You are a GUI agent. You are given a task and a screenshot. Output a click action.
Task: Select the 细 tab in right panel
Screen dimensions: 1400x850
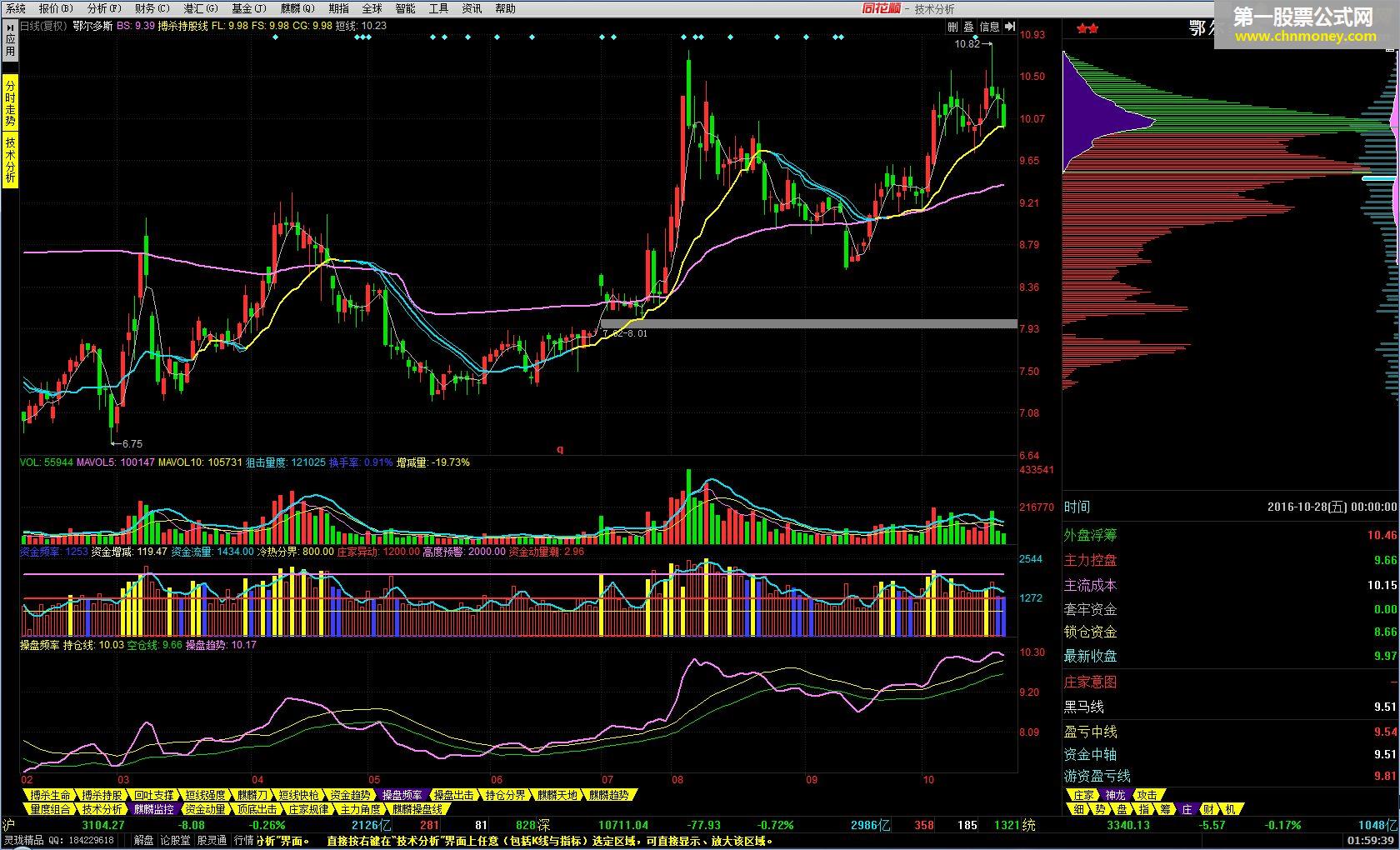tap(1078, 808)
